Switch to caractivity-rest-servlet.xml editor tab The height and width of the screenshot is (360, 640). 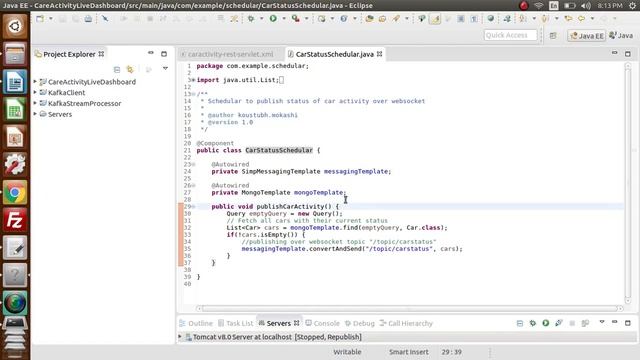click(x=231, y=54)
